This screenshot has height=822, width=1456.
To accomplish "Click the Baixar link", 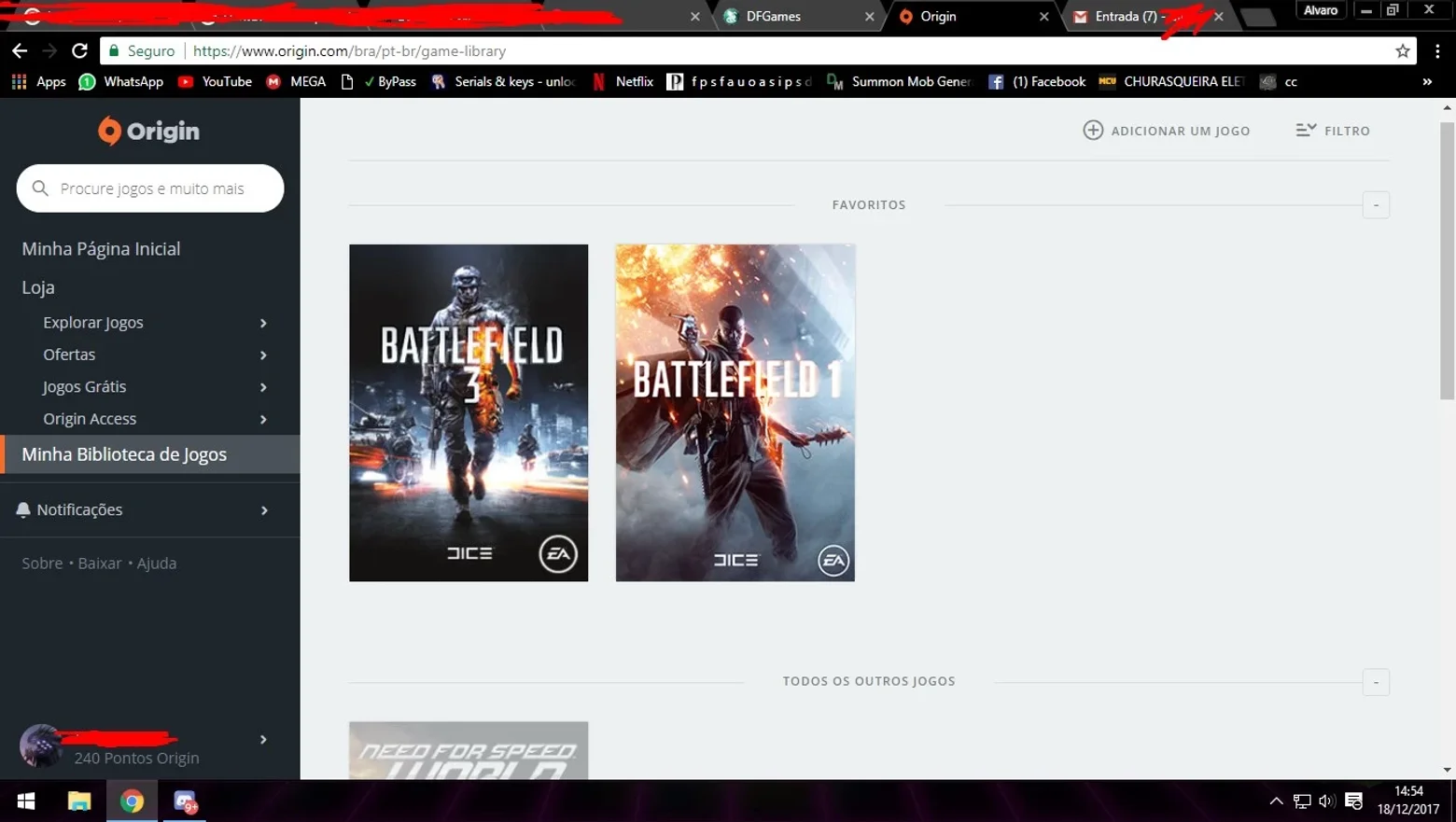I will (x=100, y=564).
